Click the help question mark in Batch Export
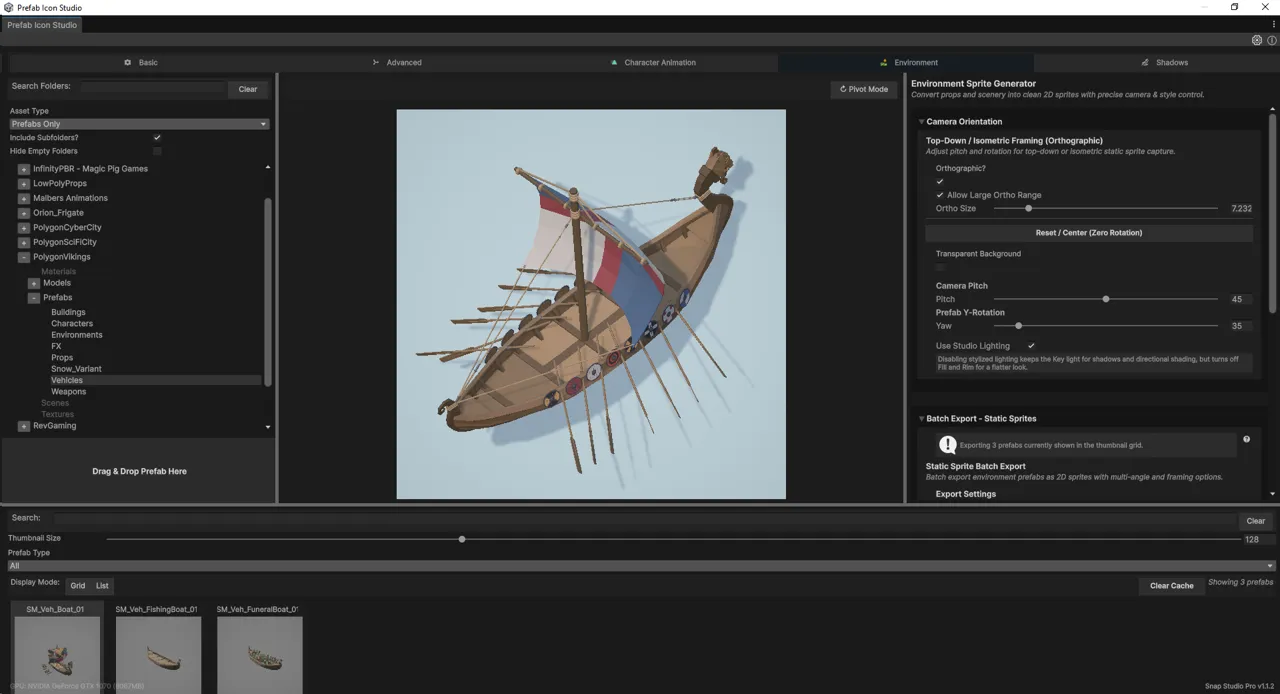1280x694 pixels. point(1246,439)
